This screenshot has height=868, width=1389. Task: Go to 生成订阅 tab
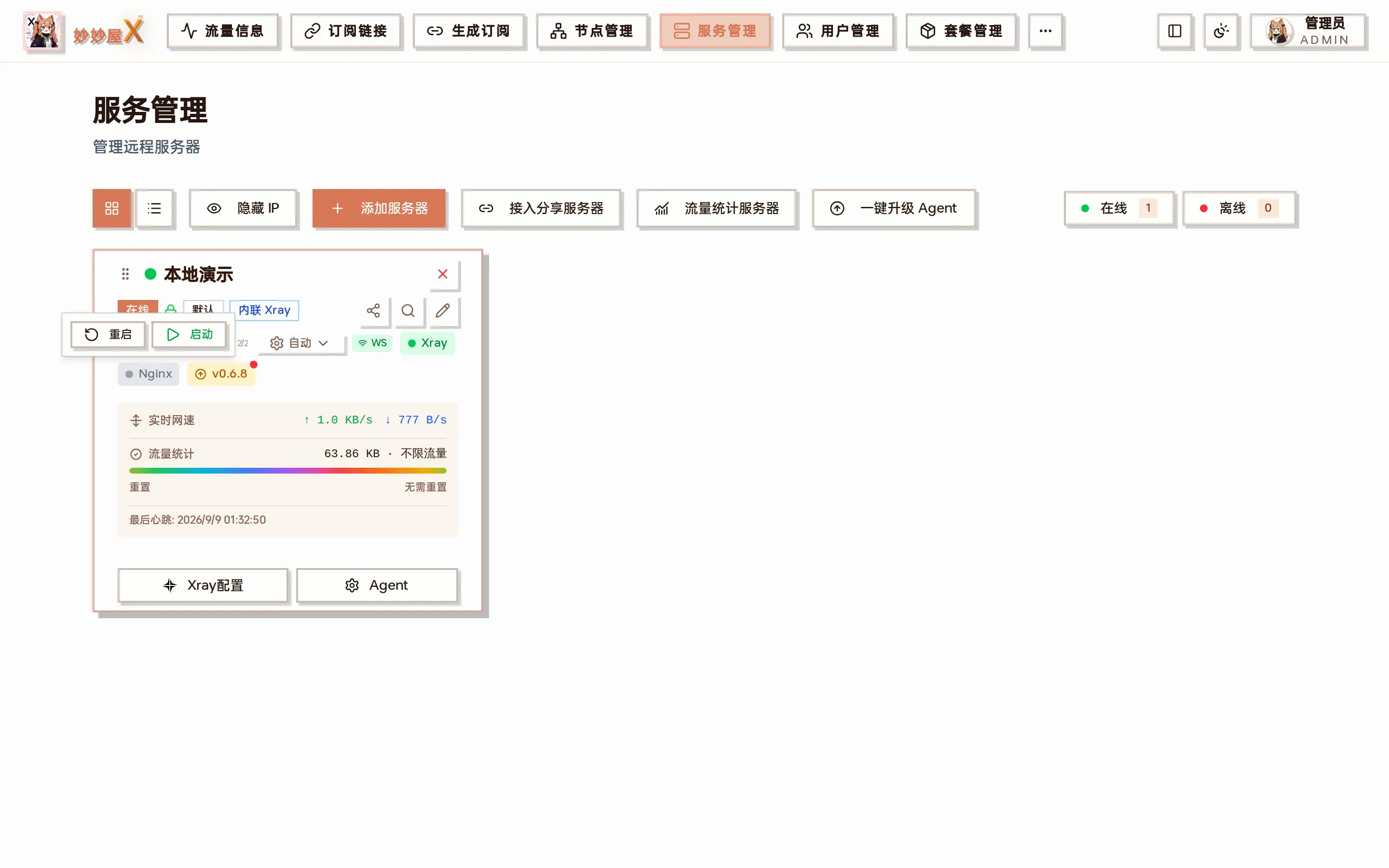point(468,31)
